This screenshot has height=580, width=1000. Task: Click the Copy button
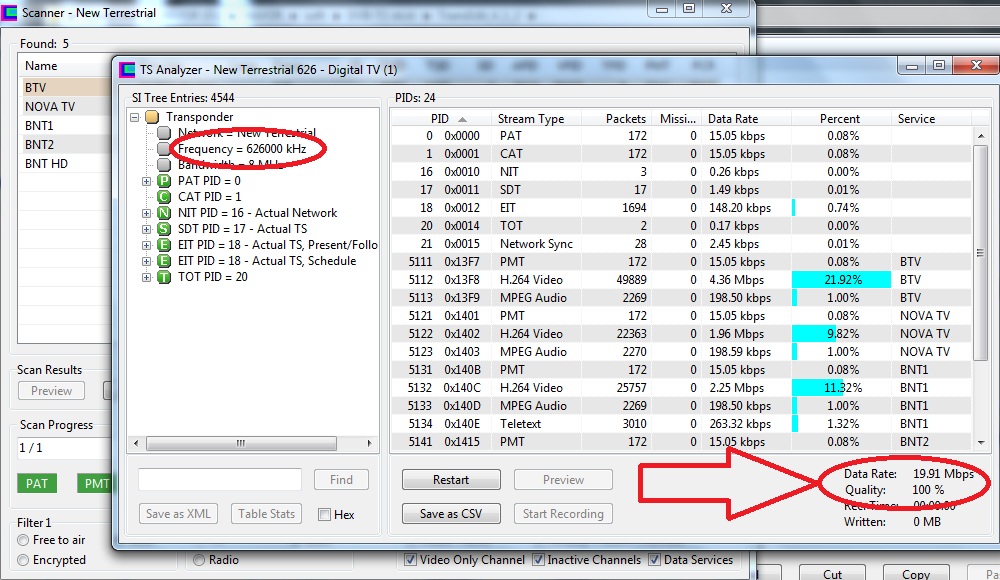tap(916, 573)
